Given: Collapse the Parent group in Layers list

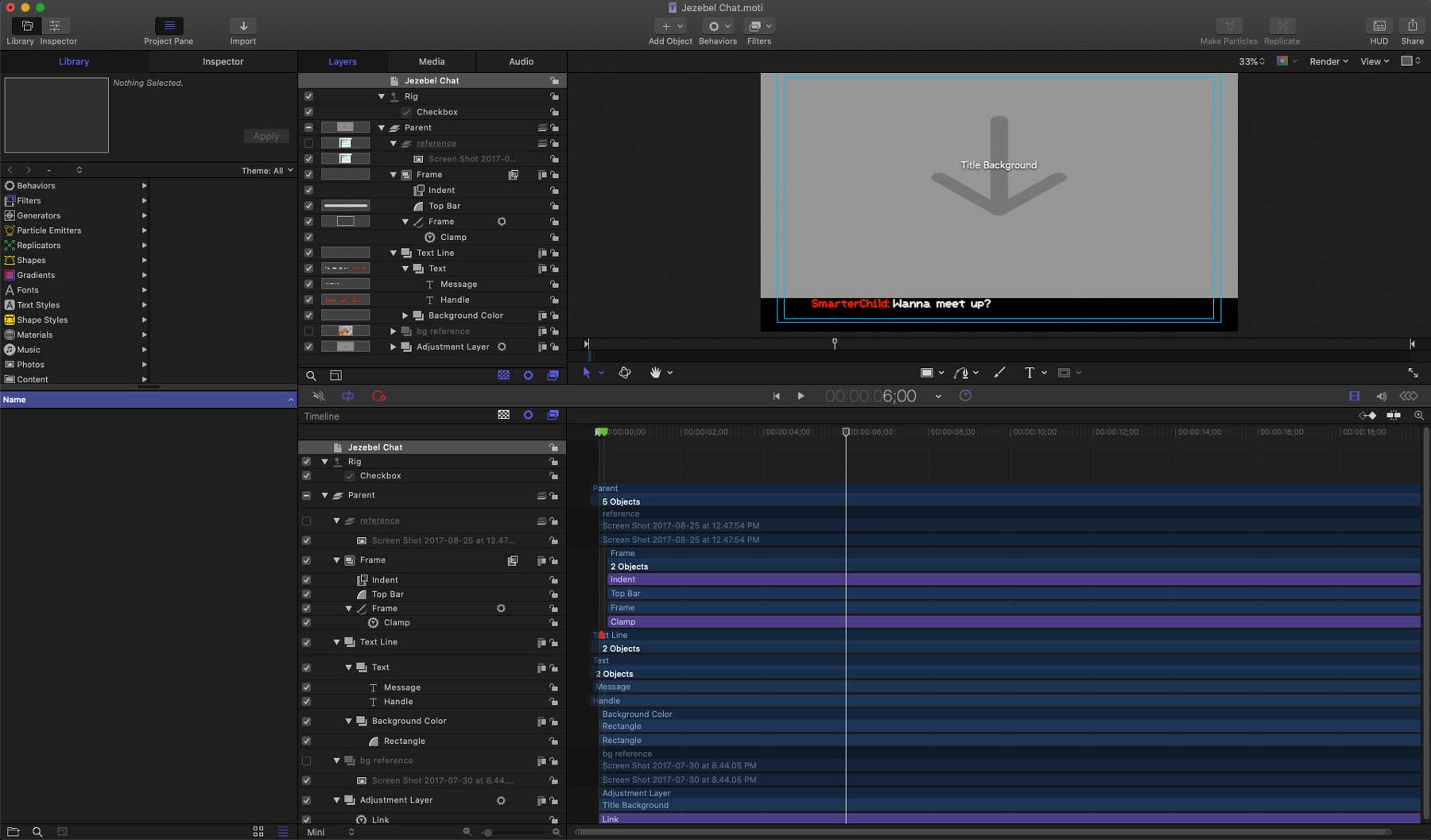Looking at the screenshot, I should pyautogui.click(x=382, y=128).
